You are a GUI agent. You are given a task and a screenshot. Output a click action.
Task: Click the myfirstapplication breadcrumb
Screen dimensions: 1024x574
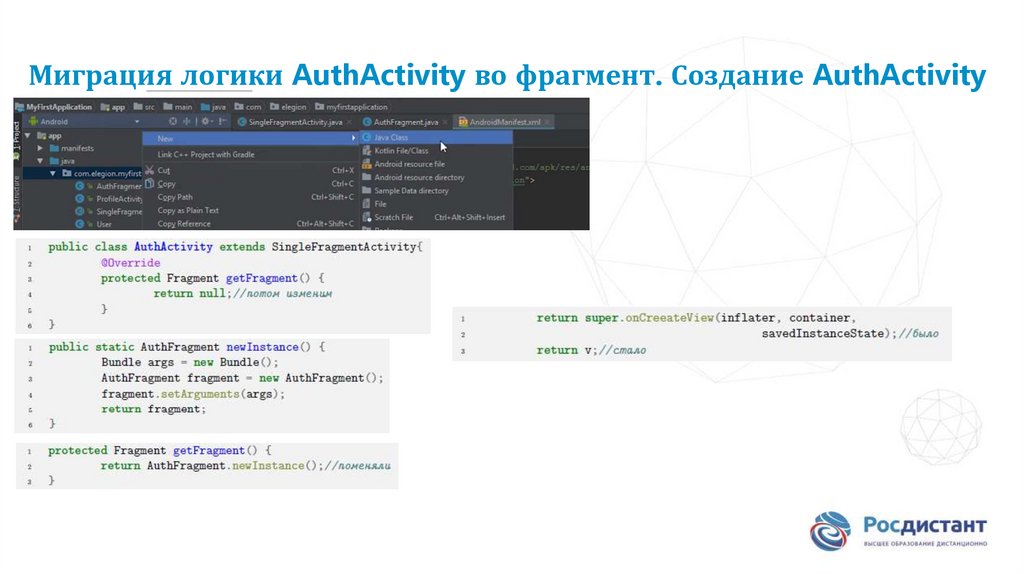click(351, 107)
